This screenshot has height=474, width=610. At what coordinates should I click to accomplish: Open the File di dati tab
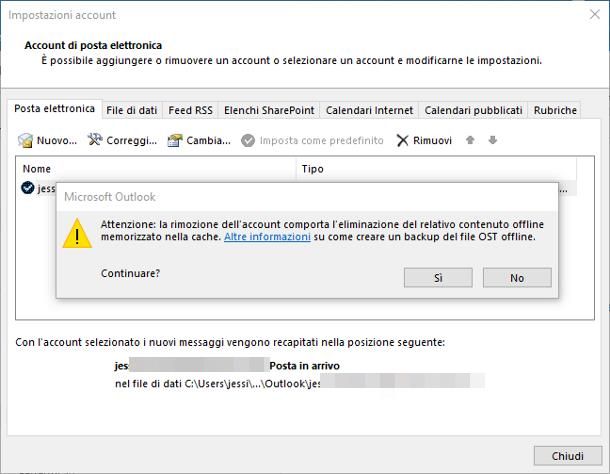(132, 111)
